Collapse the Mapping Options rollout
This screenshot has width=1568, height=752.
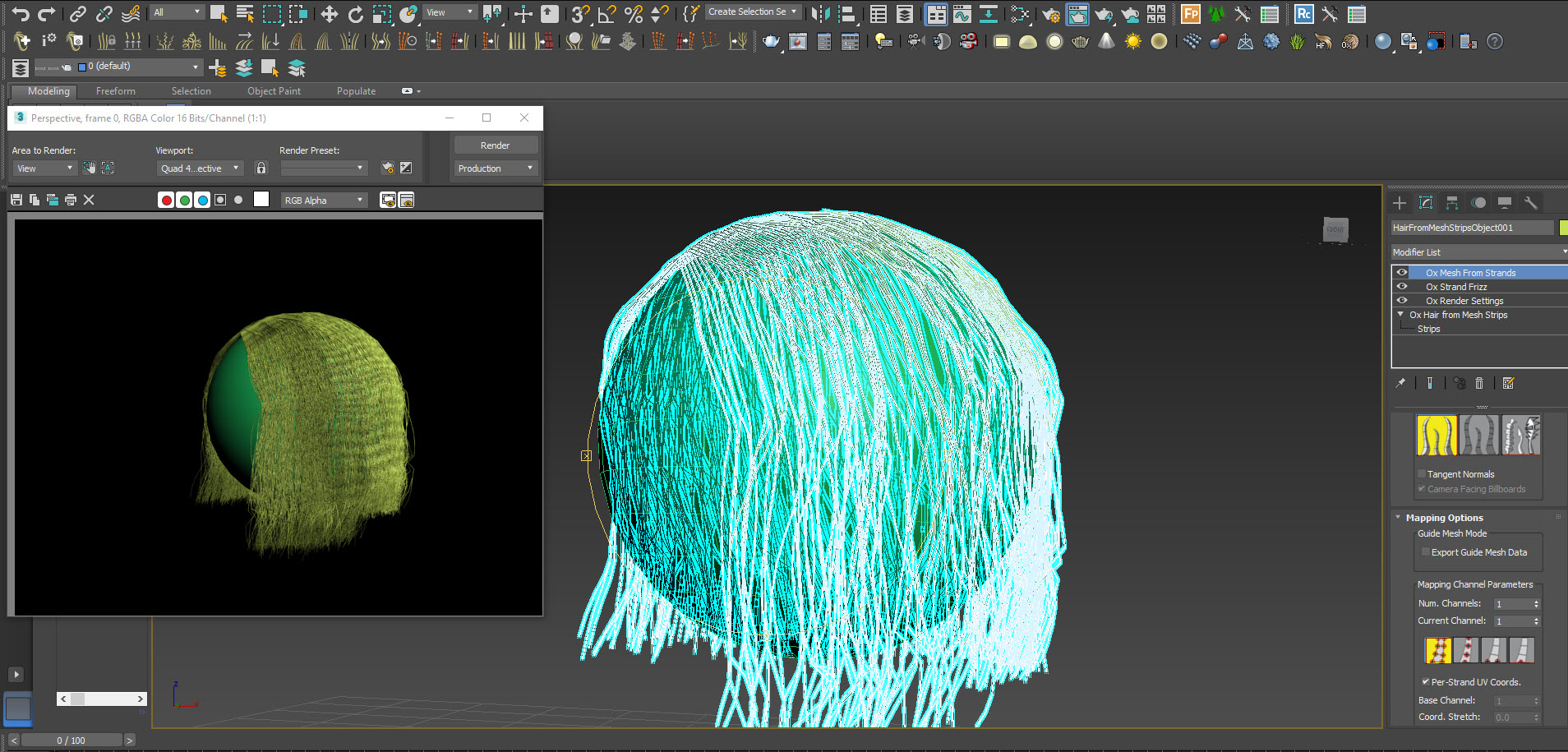click(x=1444, y=518)
